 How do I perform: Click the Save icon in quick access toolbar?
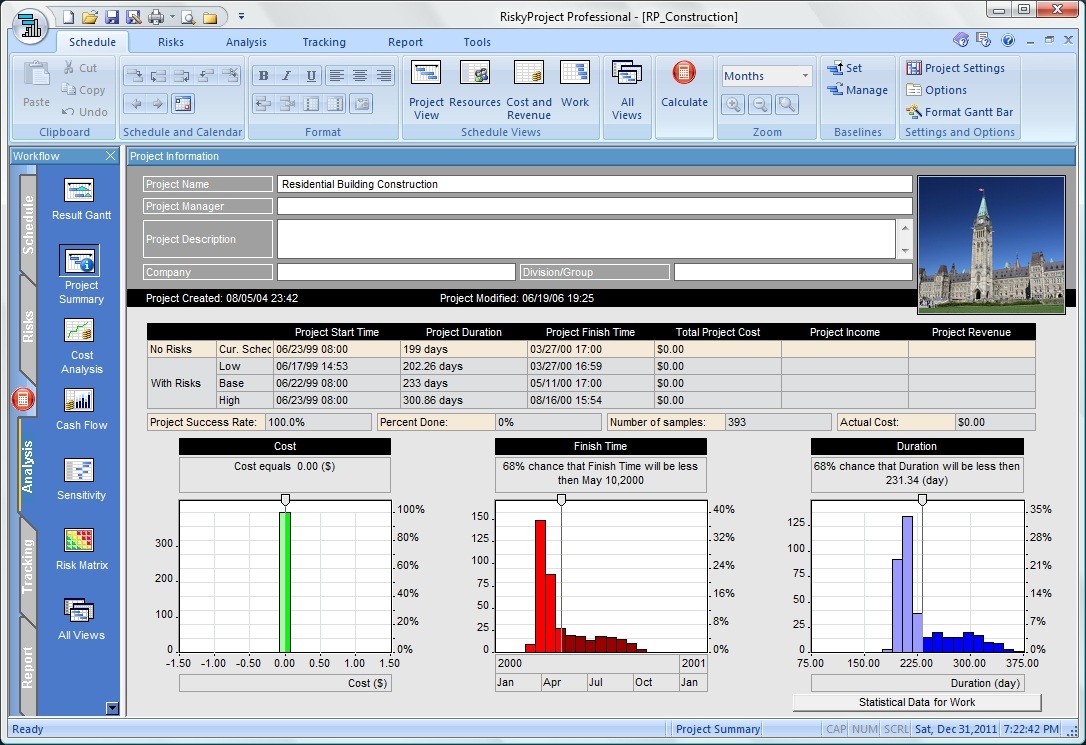point(112,17)
